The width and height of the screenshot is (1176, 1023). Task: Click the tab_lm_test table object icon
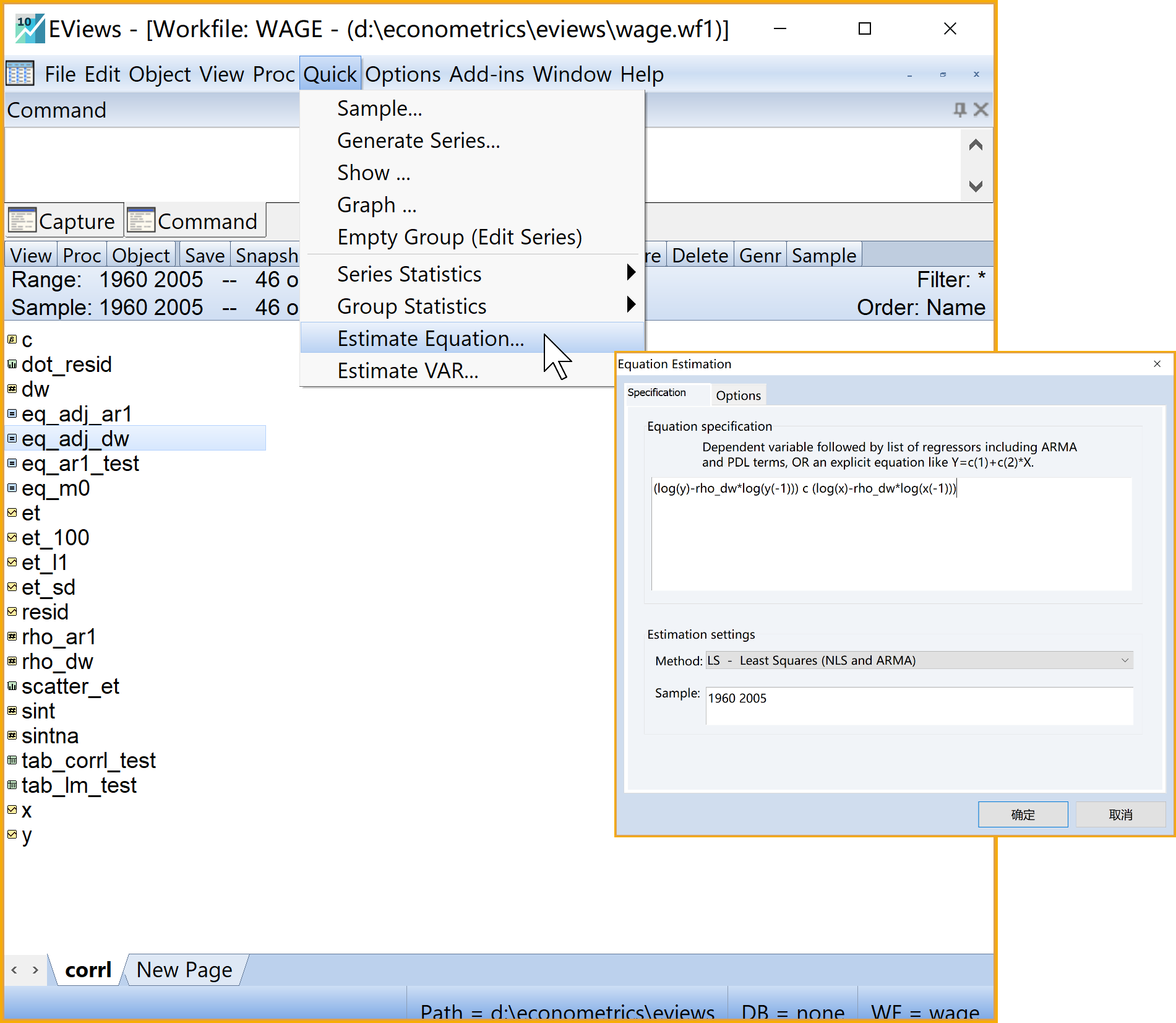tap(12, 785)
